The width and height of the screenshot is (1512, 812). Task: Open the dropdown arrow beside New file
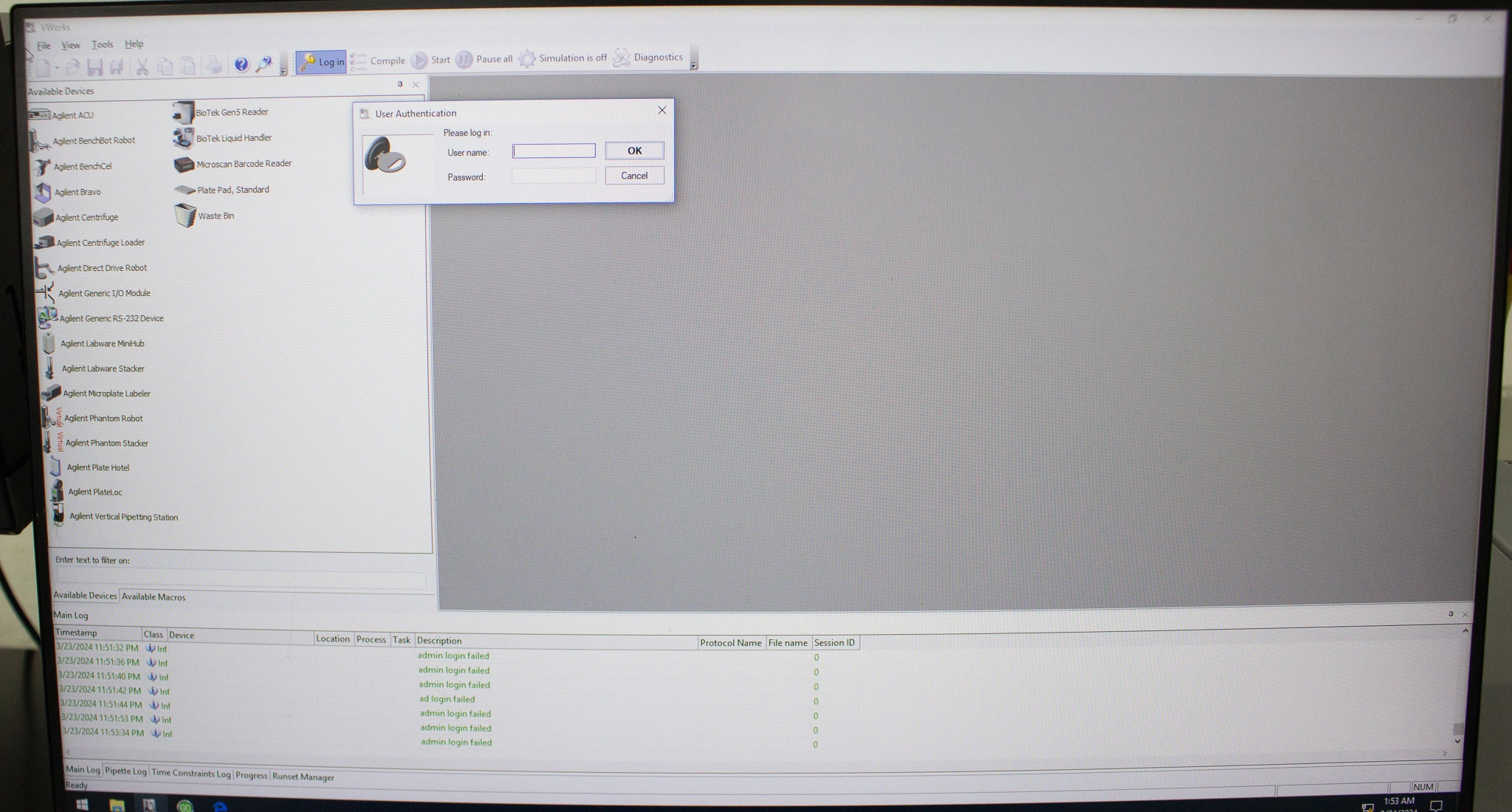(x=56, y=68)
